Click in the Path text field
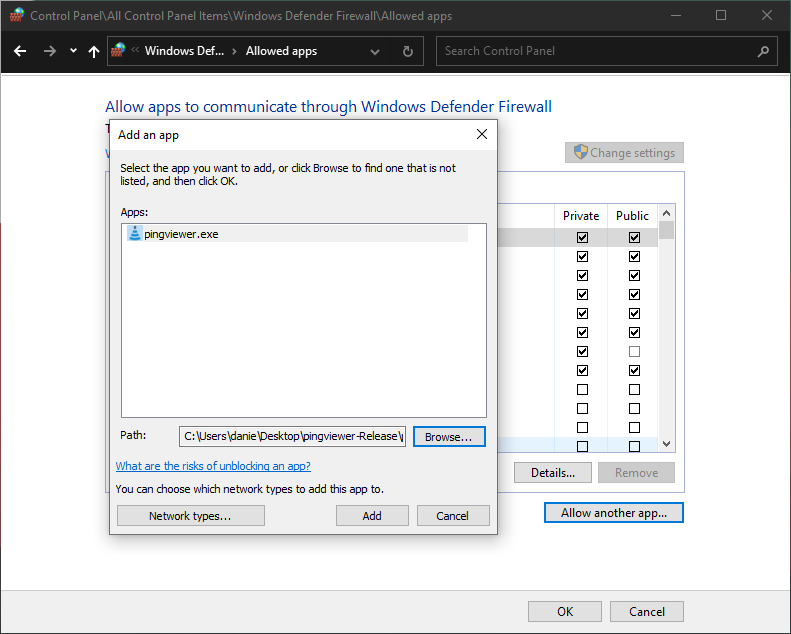Viewport: 791px width, 634px height. [x=292, y=437]
